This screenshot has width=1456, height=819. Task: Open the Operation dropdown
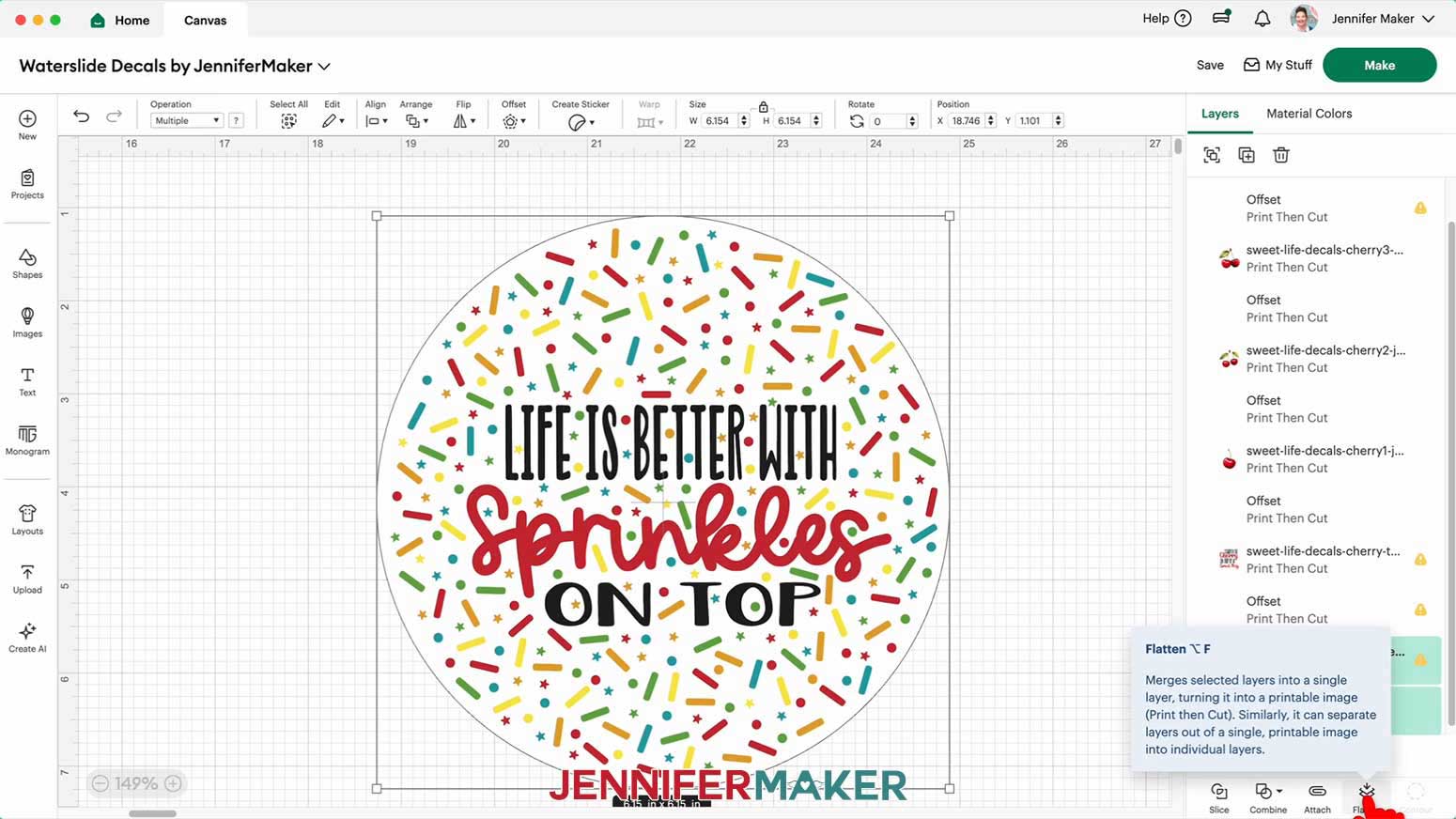coord(186,120)
